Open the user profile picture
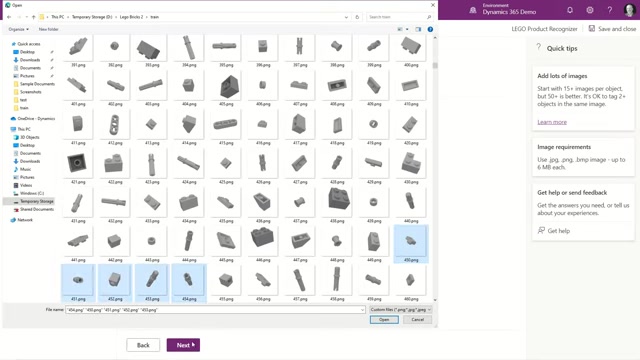The width and height of the screenshot is (640, 360). (630, 10)
